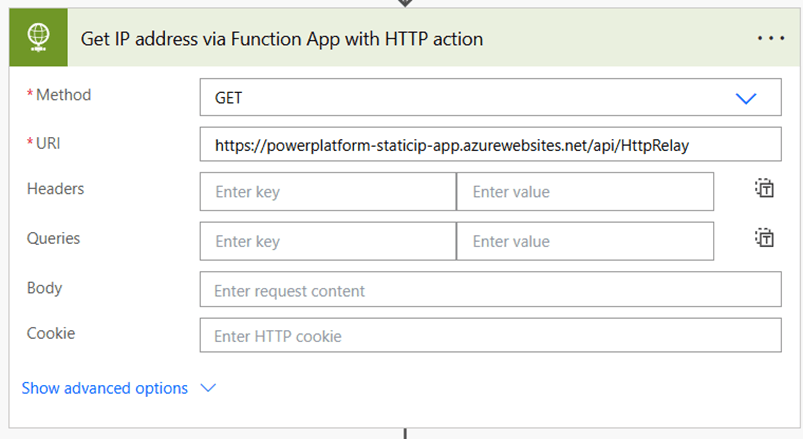
Task: Expand the chevron beside Show advanced options
Action: coord(208,388)
